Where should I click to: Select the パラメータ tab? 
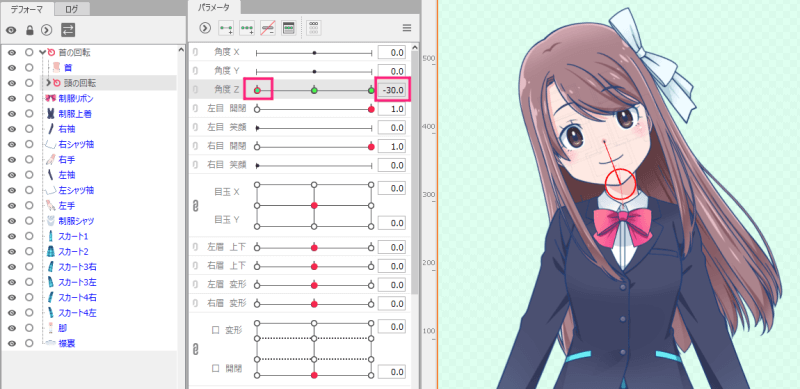(x=213, y=8)
